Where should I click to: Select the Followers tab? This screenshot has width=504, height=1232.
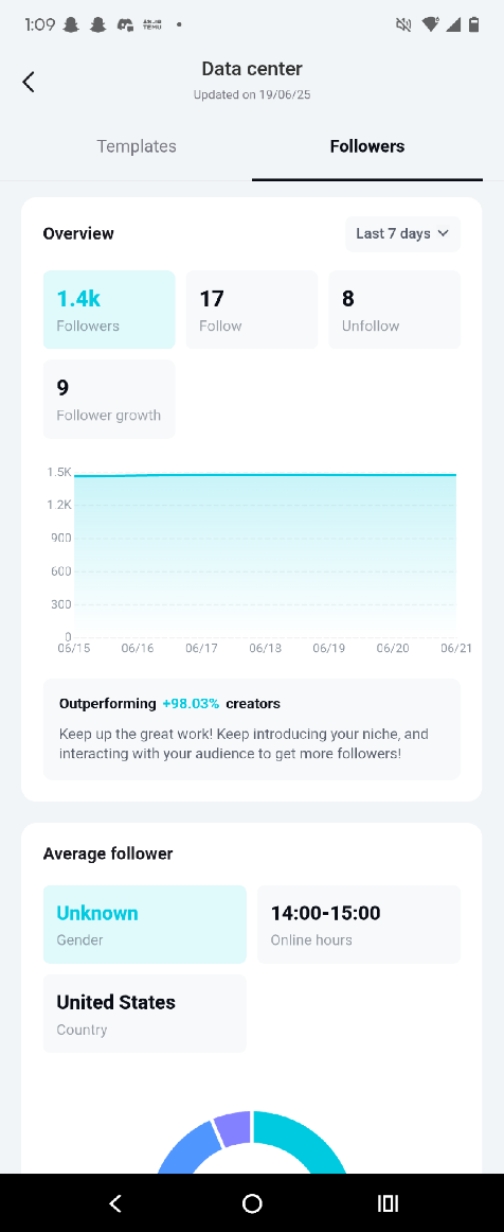[x=367, y=146]
